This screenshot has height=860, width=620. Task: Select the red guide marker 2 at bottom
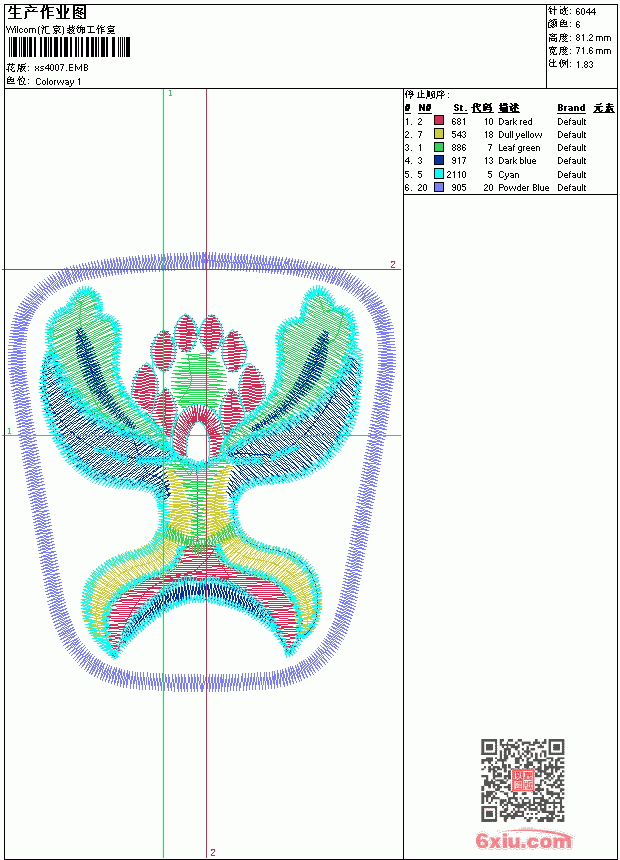[x=213, y=852]
